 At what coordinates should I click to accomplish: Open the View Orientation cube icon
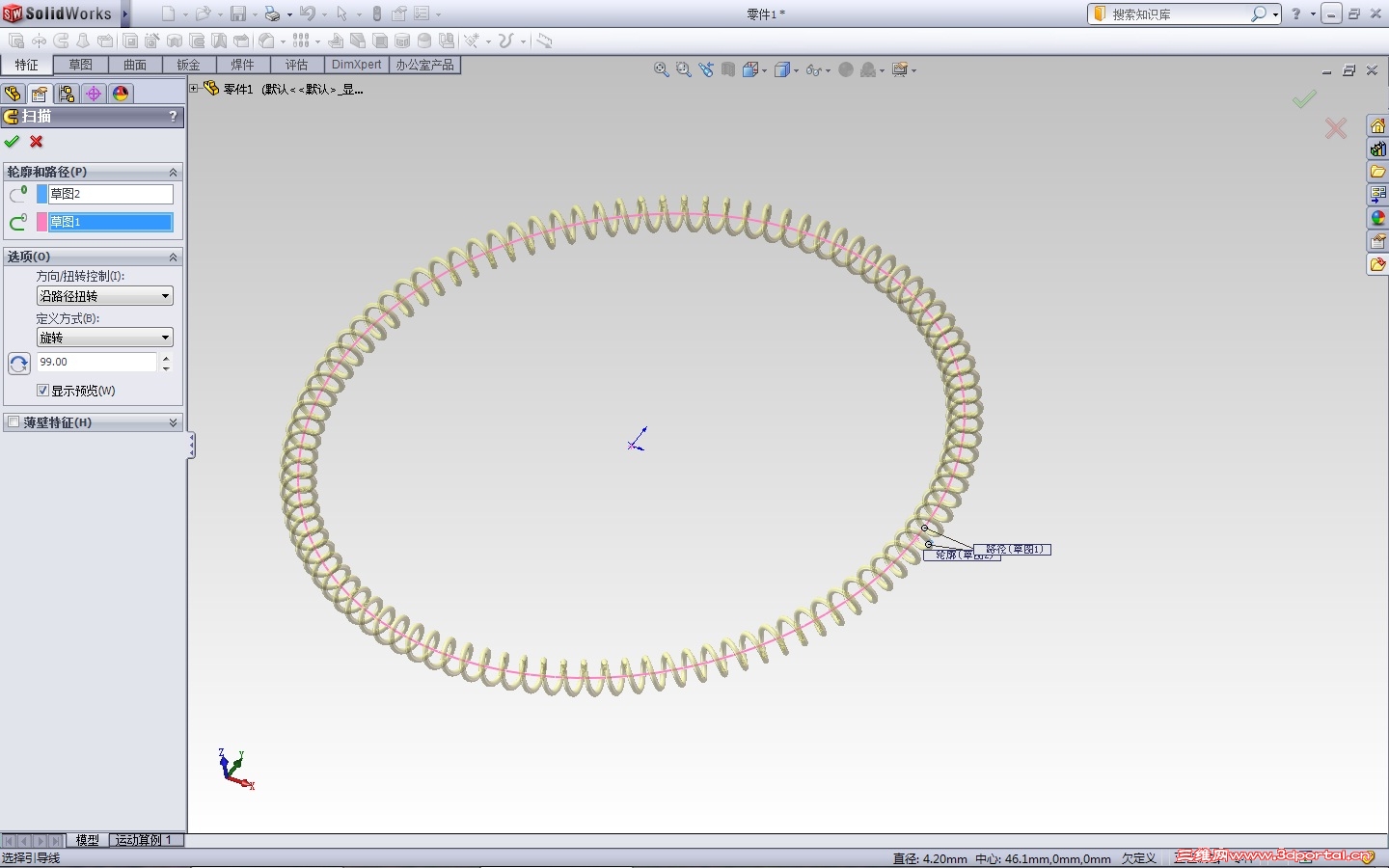pyautogui.click(x=750, y=69)
